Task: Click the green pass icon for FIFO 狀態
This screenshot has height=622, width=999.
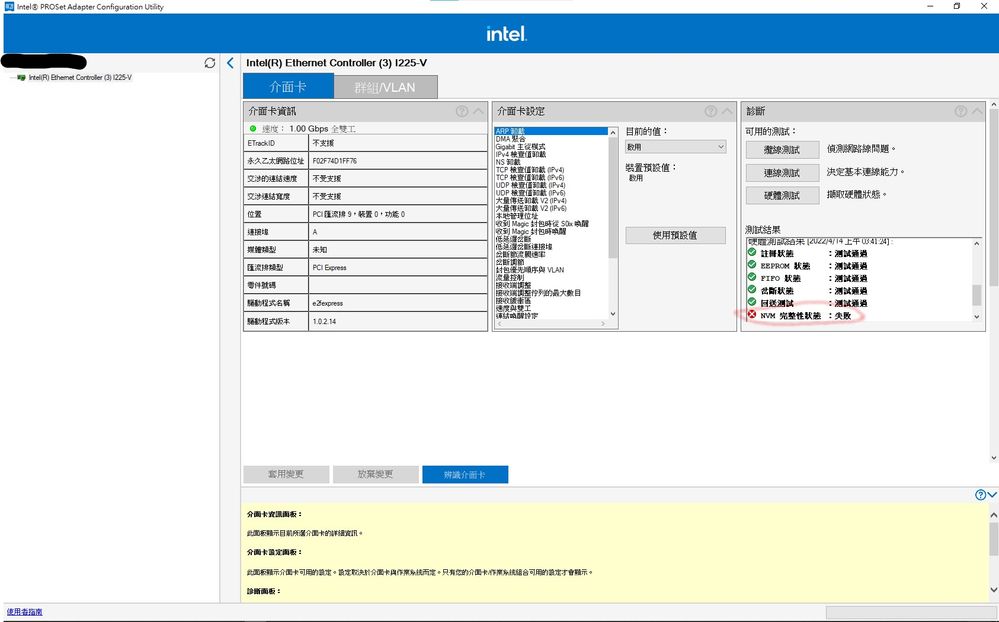Action: (x=752, y=278)
